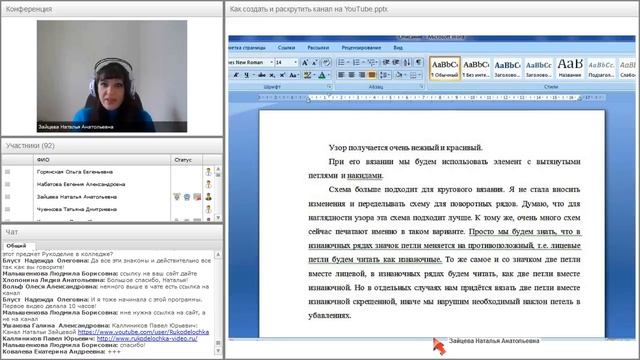Apply underline formatting in Word ribbon
Screen dimensions: 640x360
click(x=246, y=75)
